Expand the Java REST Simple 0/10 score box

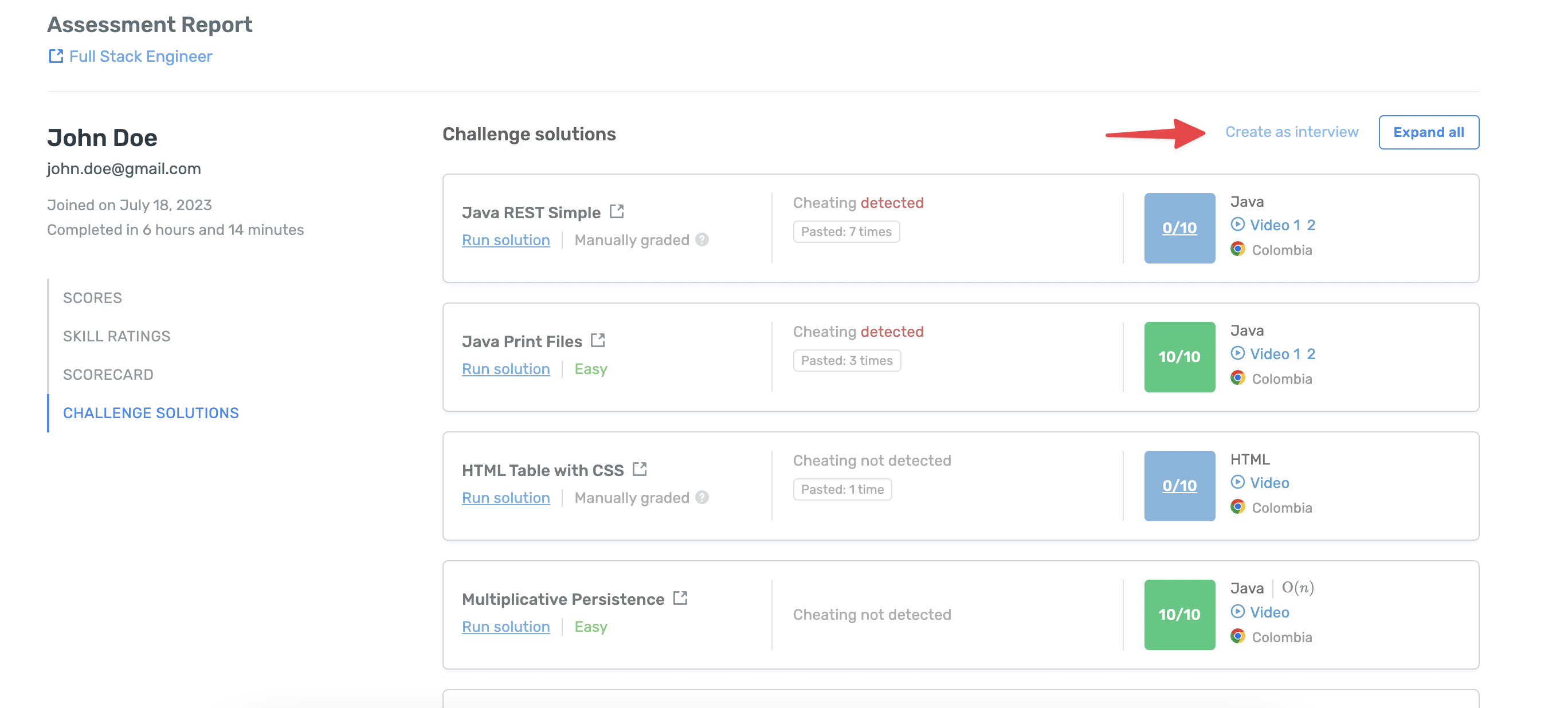(x=1179, y=228)
